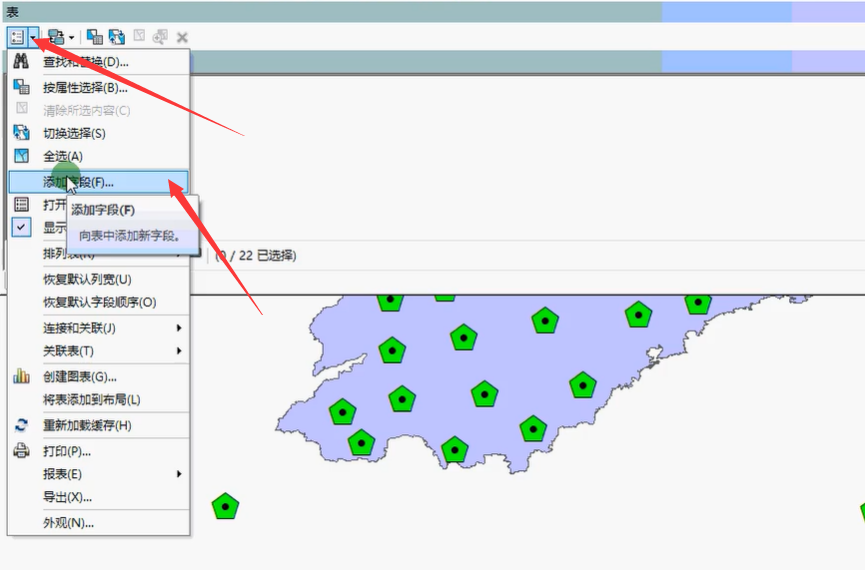Expand the 报表(E) submenu
The image size is (865, 570).
pyautogui.click(x=98, y=474)
